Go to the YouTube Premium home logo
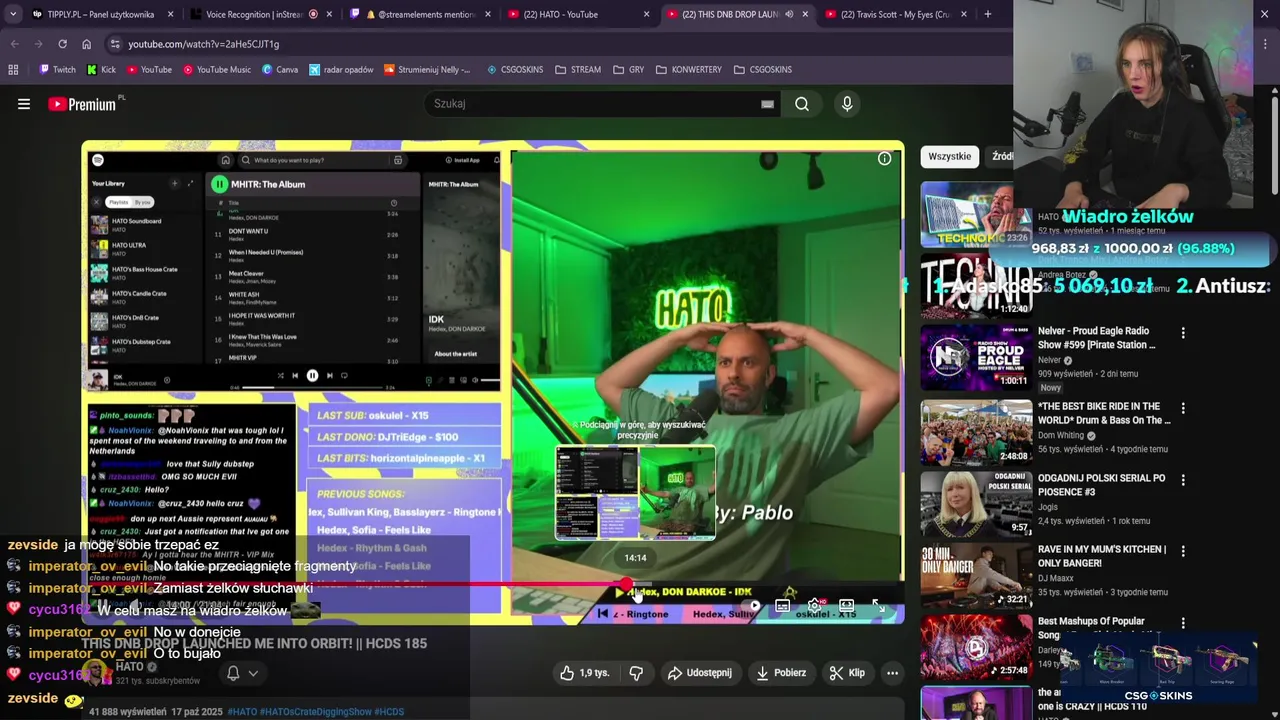 [x=82, y=104]
